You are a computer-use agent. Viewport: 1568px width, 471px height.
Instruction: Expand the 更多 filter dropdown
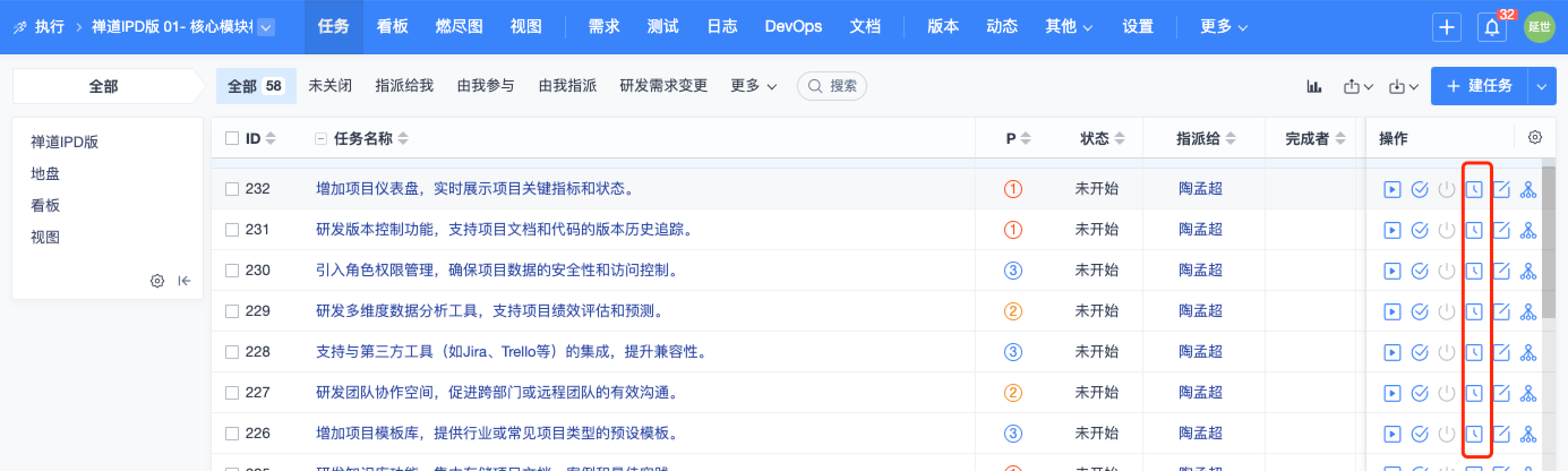[x=753, y=86]
